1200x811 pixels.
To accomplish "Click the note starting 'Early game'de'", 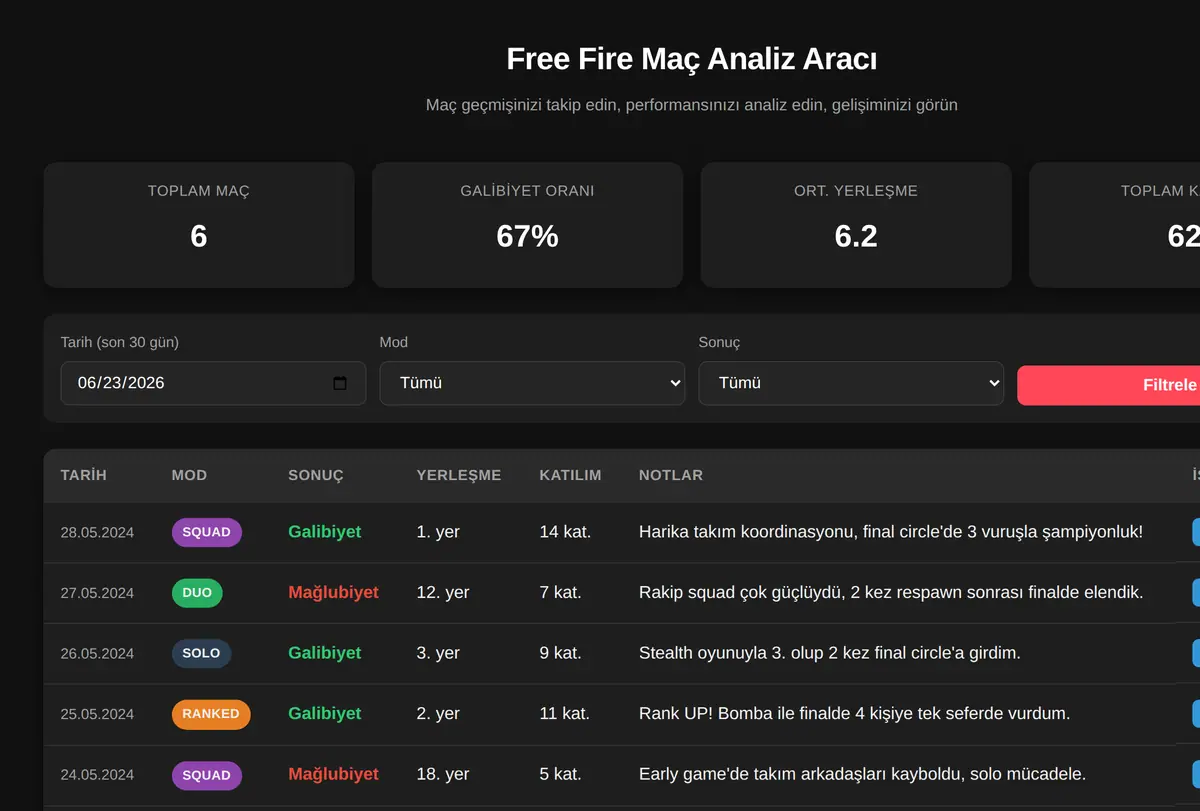I will [863, 775].
